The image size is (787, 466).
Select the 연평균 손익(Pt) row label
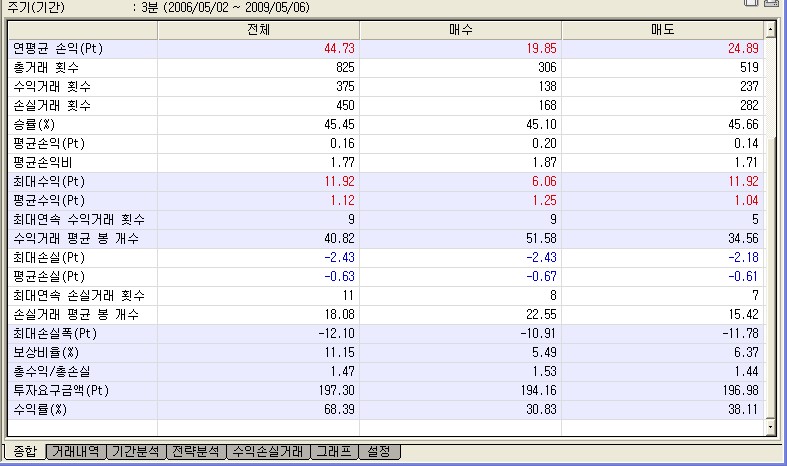click(59, 48)
